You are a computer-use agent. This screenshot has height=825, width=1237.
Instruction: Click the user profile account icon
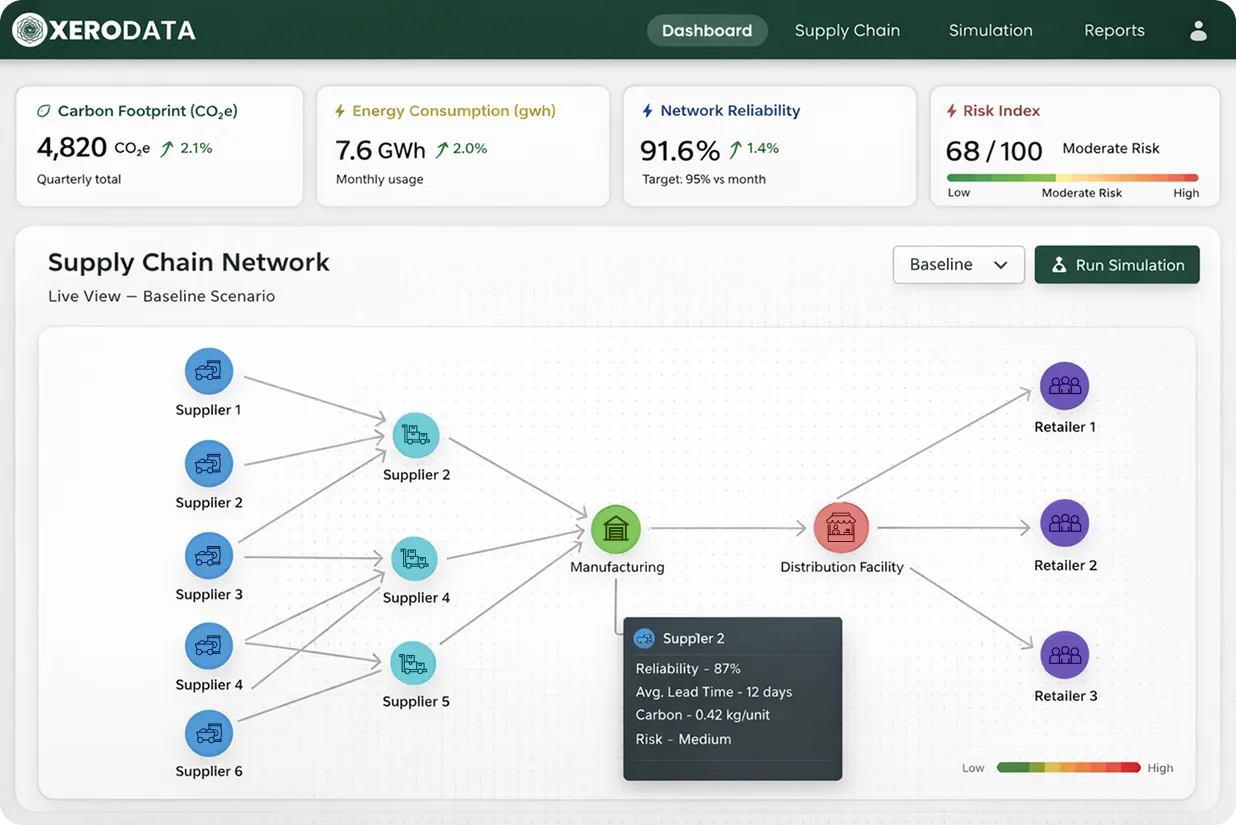pyautogui.click(x=1198, y=30)
